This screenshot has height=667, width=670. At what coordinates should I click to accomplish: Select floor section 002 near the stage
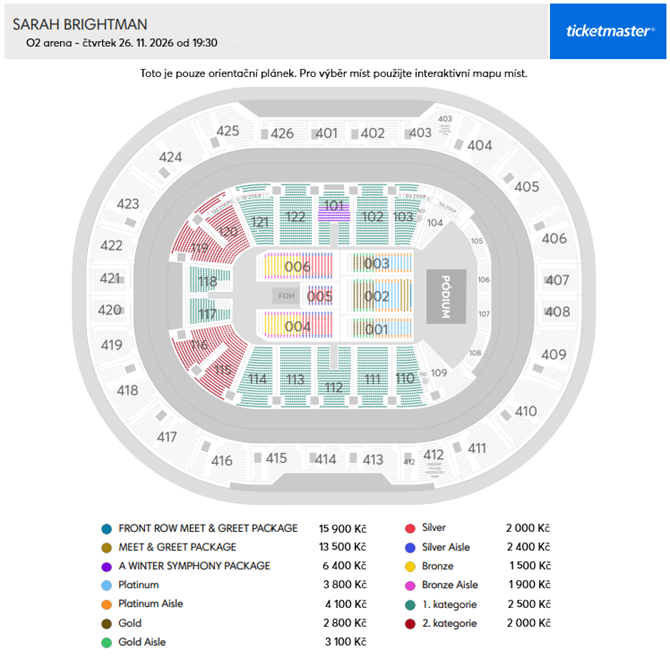pyautogui.click(x=376, y=296)
